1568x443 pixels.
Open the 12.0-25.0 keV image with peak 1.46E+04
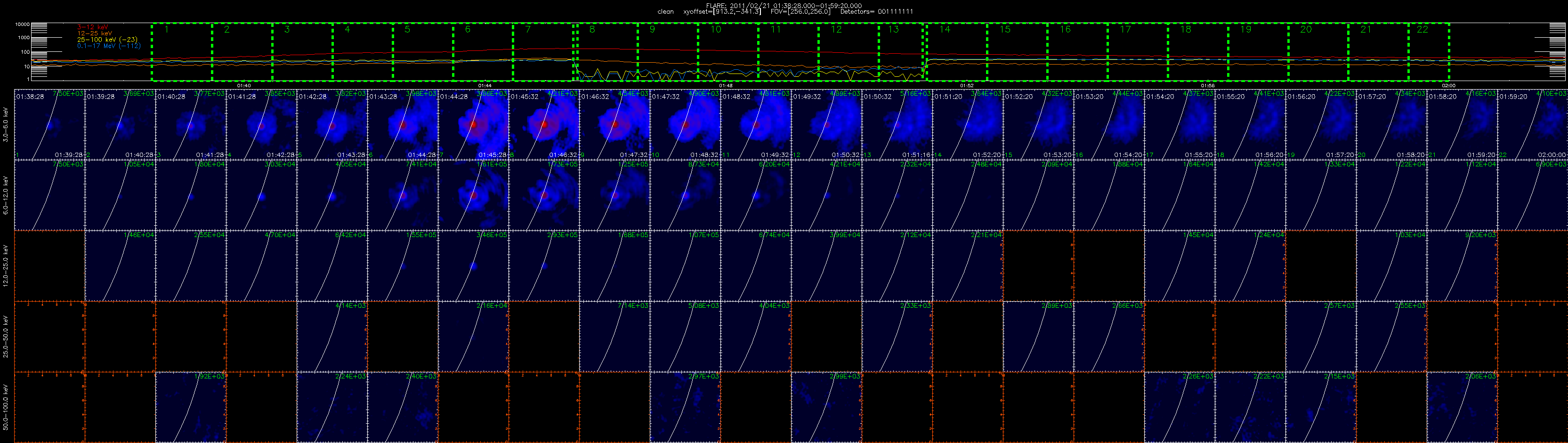tap(120, 266)
